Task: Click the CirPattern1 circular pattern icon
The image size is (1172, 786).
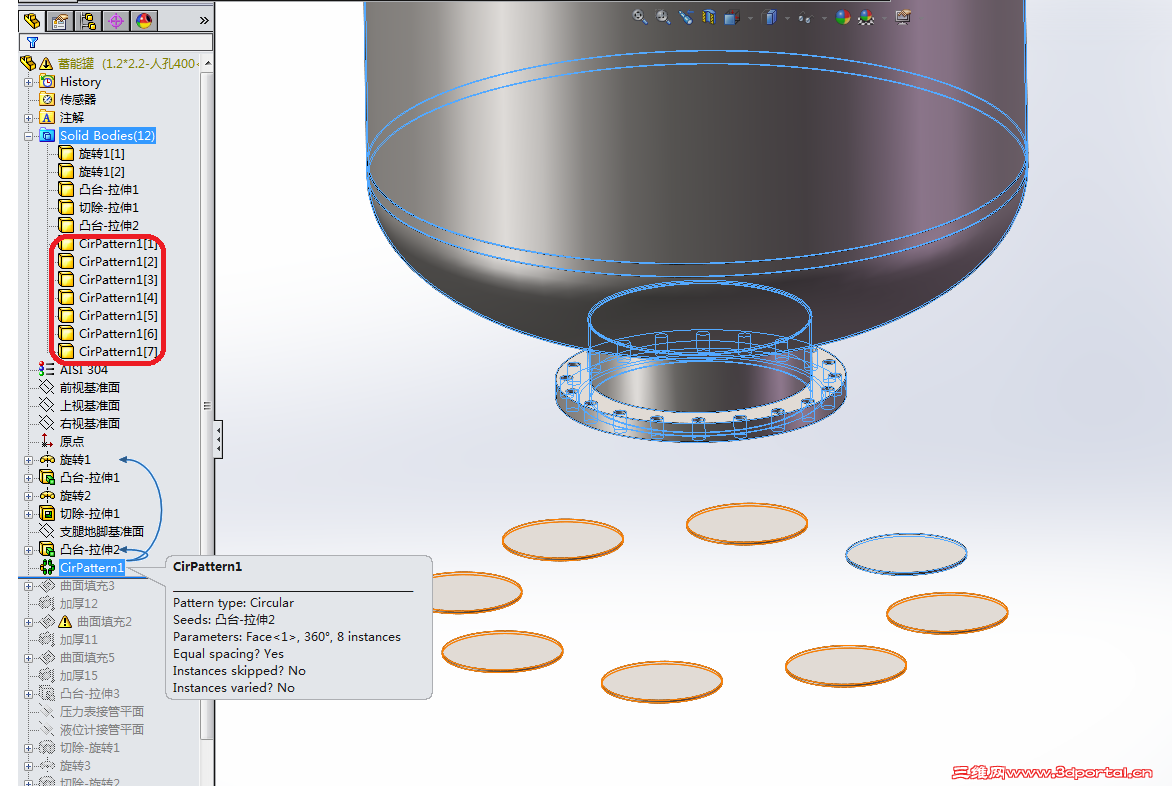Action: point(47,567)
